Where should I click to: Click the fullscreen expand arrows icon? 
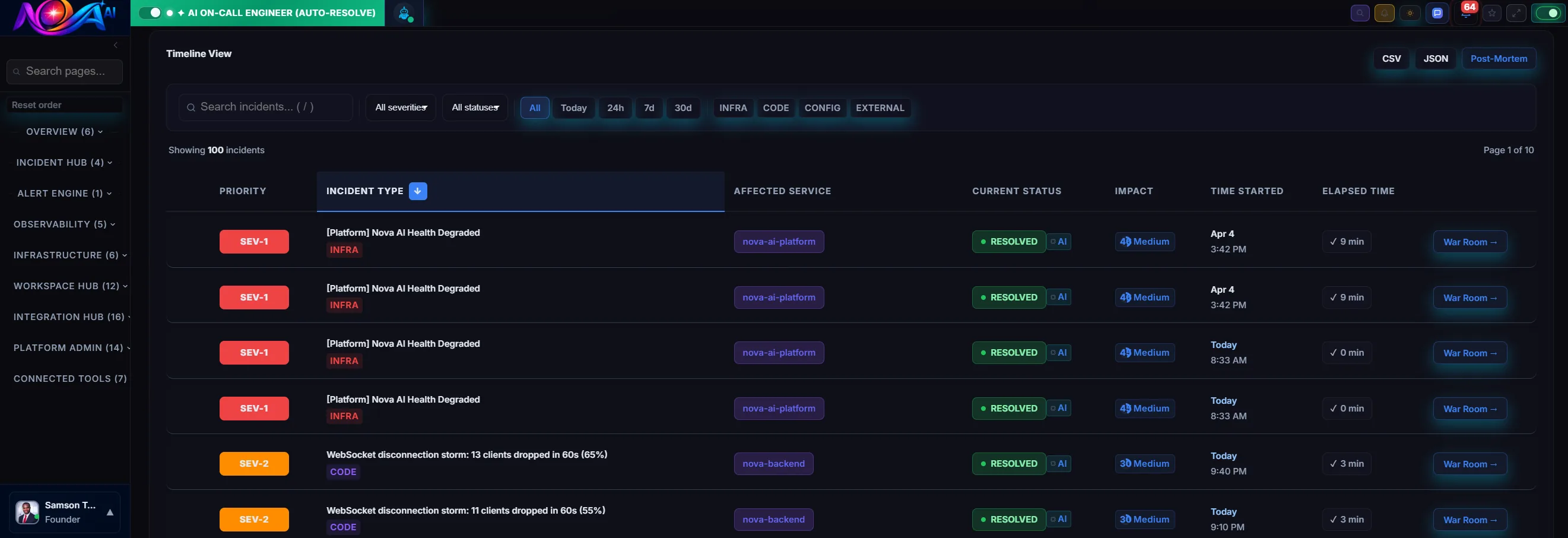click(1517, 13)
